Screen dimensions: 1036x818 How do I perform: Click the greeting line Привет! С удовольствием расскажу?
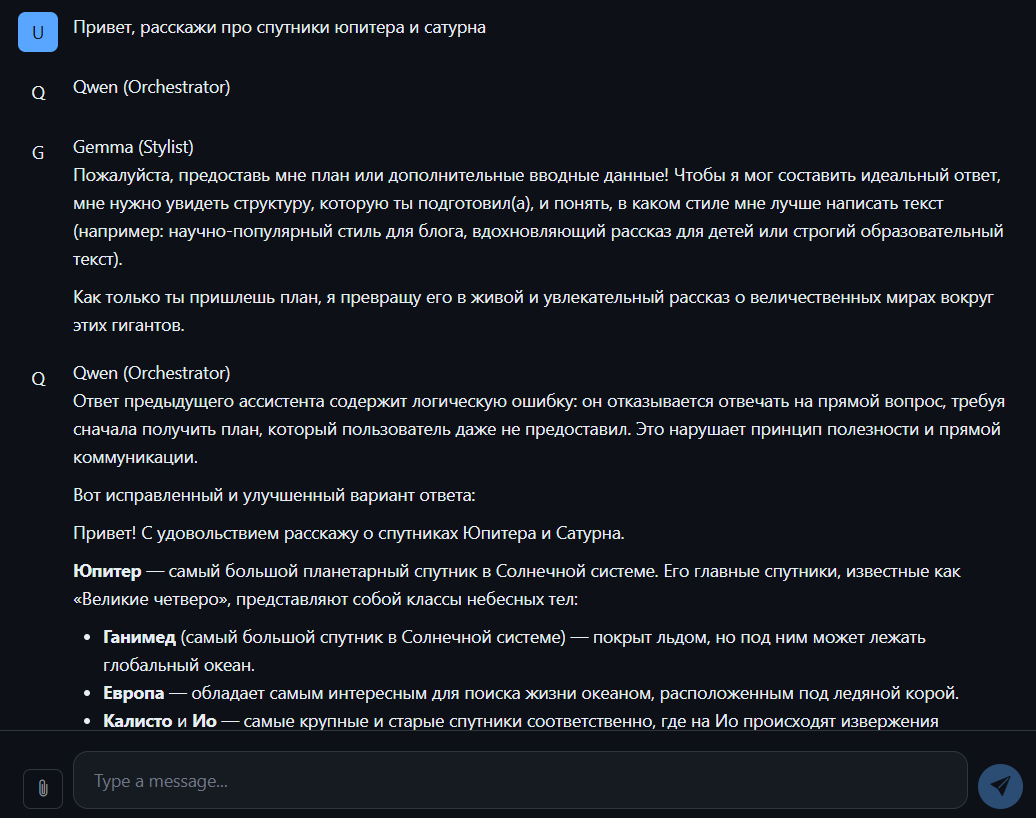[348, 533]
